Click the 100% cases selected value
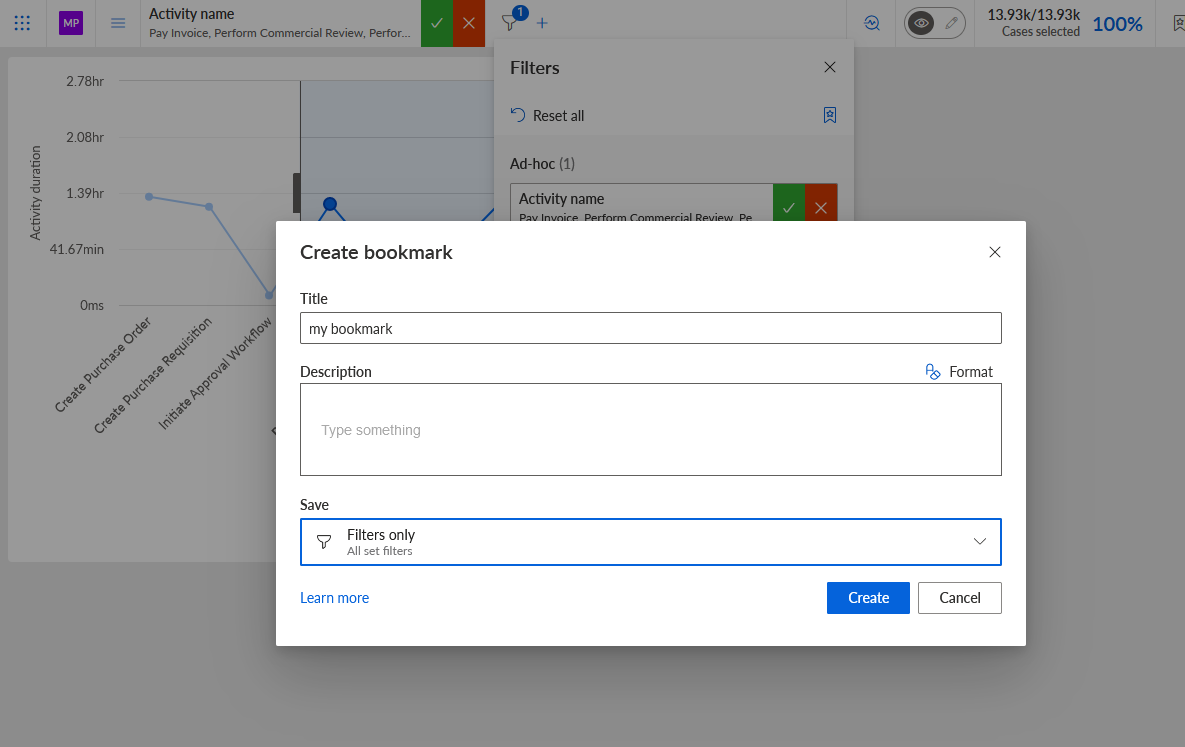 click(x=1118, y=24)
